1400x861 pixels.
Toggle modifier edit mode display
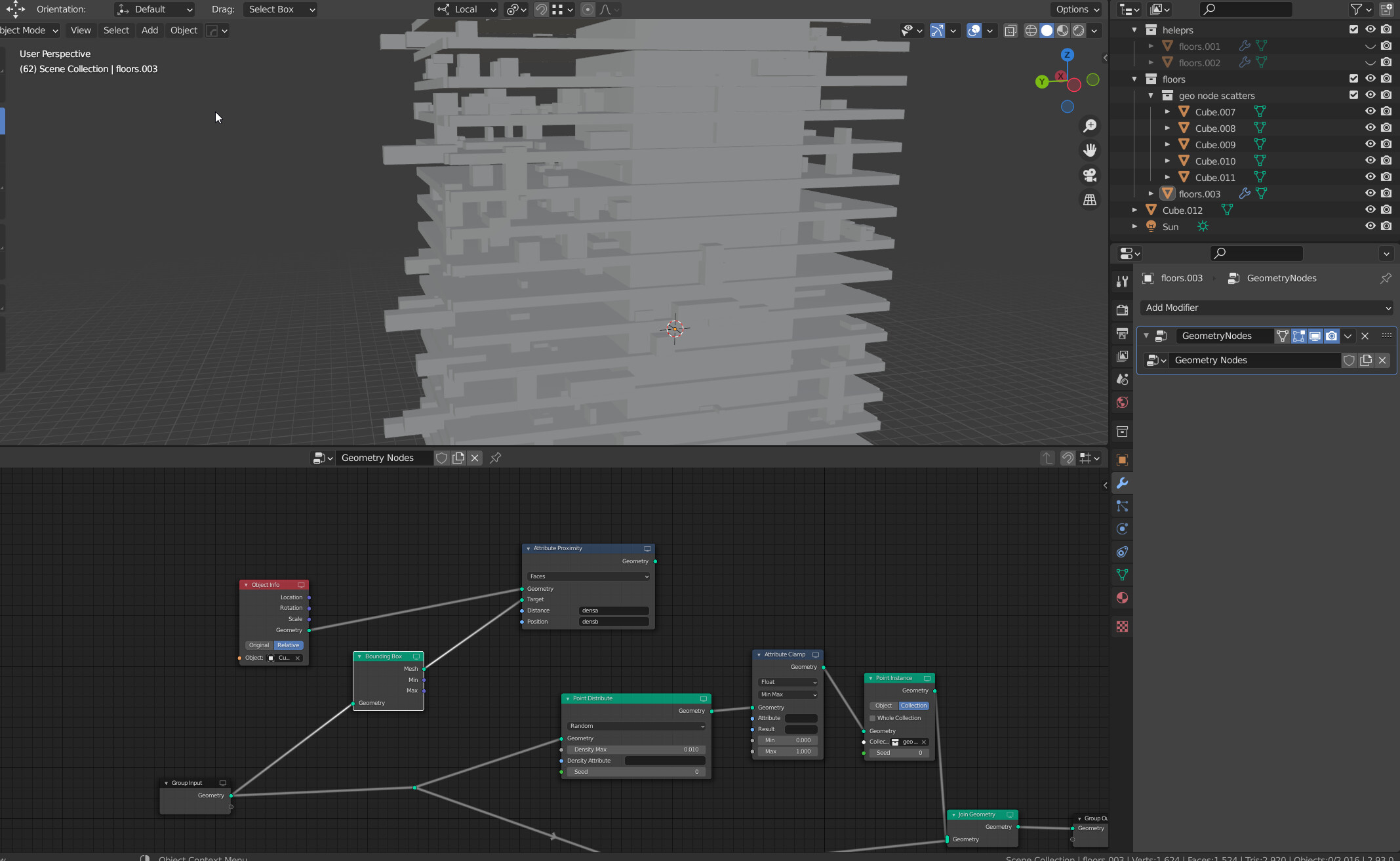[x=1298, y=336]
